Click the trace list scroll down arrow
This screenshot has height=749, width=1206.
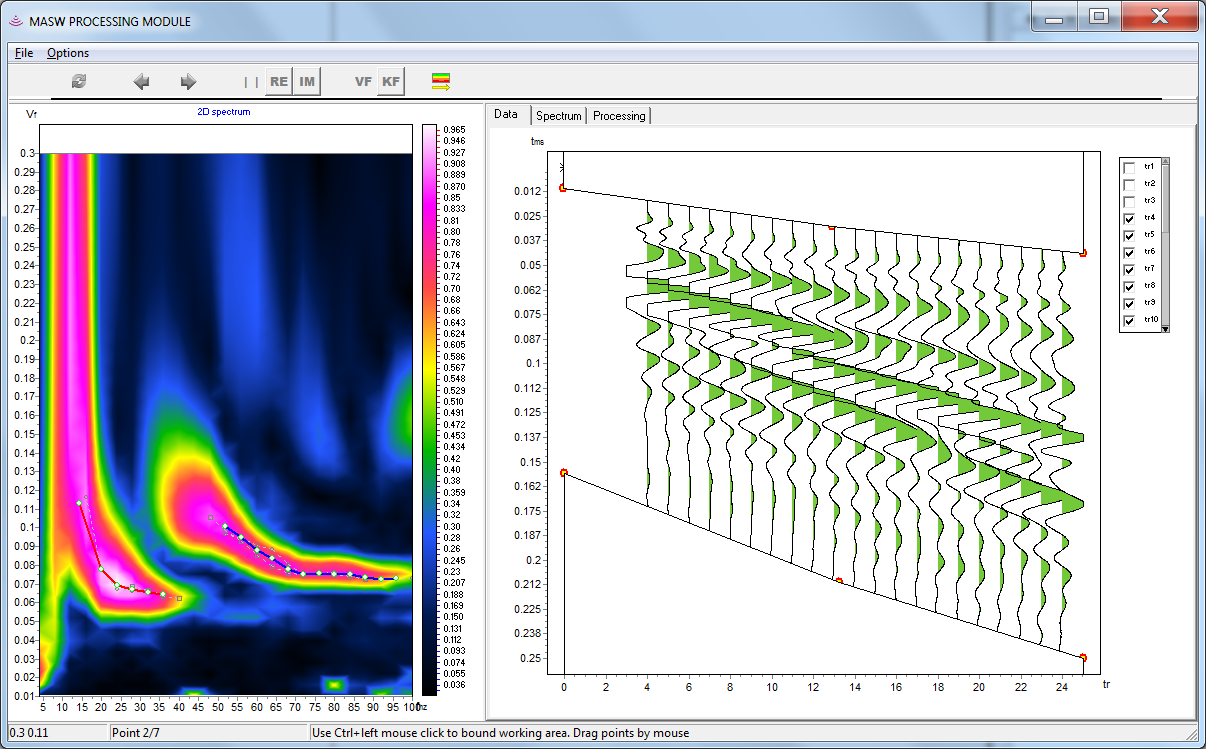pyautogui.click(x=1165, y=327)
